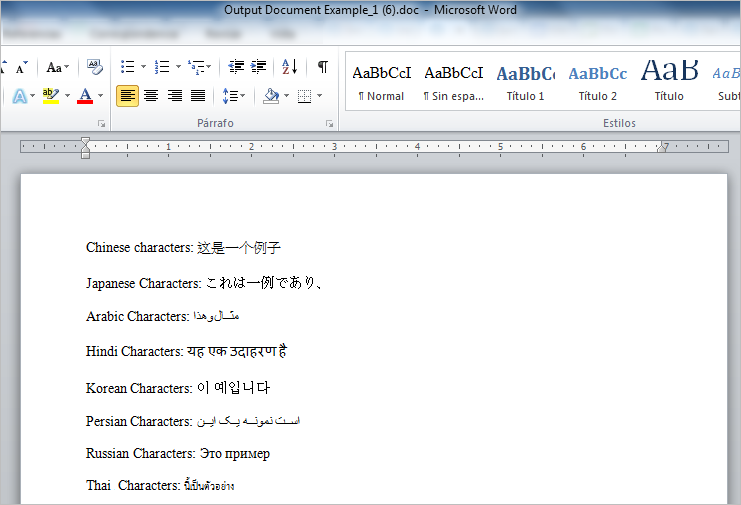This screenshot has width=741, height=505.
Task: Click the A-Z sort icon
Action: click(x=290, y=67)
